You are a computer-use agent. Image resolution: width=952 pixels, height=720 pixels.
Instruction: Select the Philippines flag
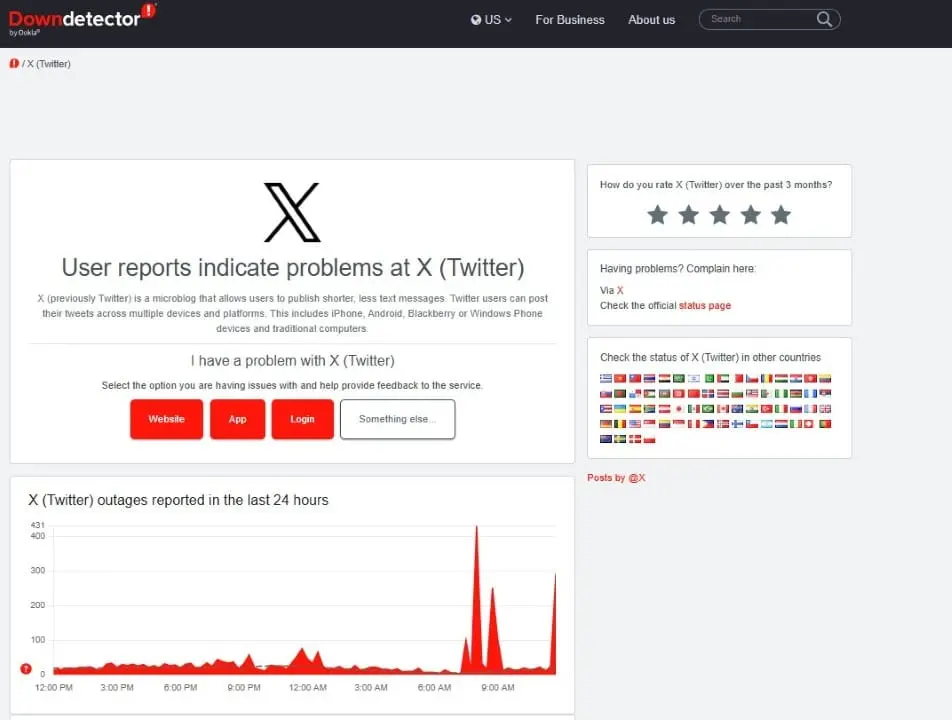[709, 424]
